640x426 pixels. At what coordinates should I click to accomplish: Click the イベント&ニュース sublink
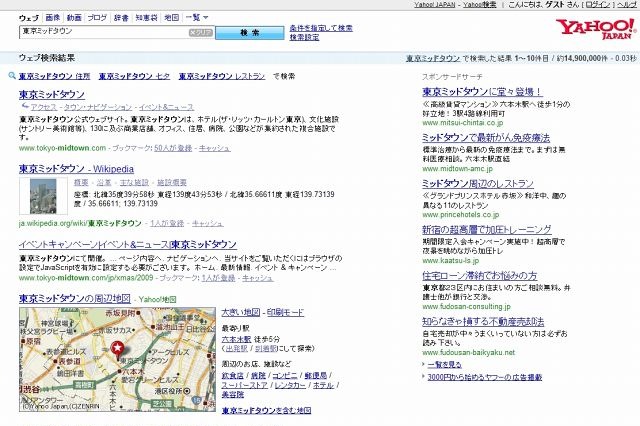pos(166,107)
